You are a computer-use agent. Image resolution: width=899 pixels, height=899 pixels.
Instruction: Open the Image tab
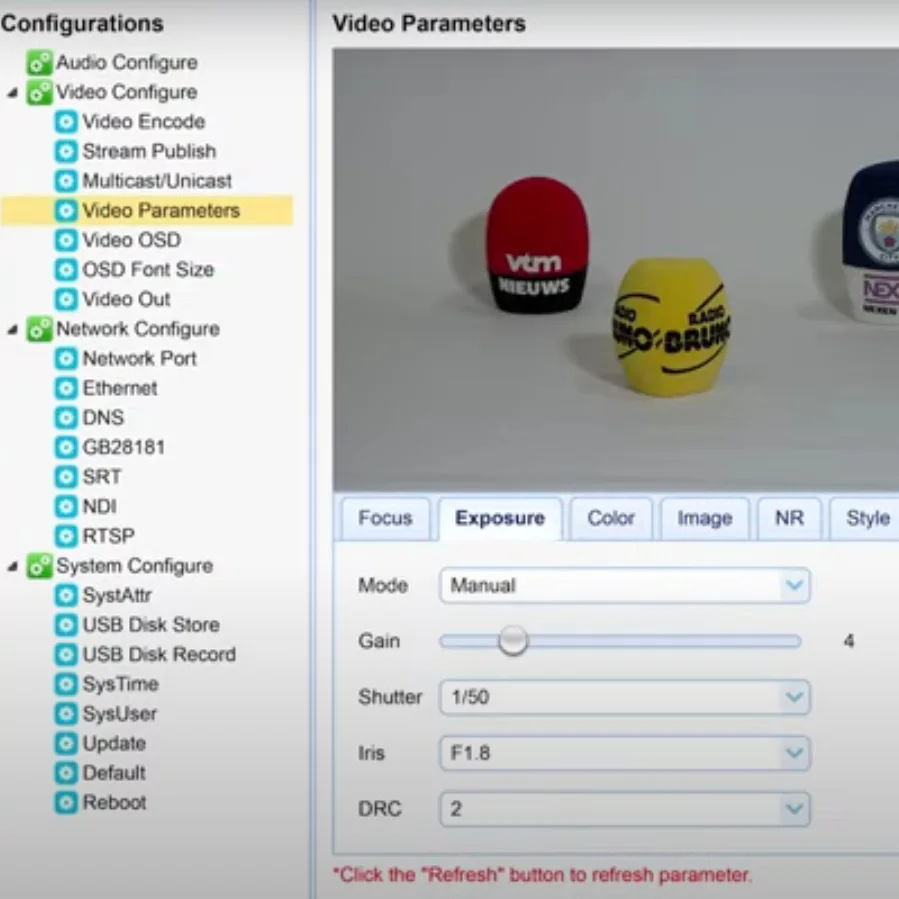coord(705,518)
